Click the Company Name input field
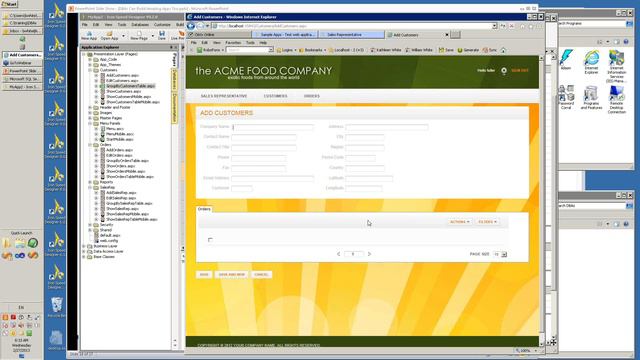The width and height of the screenshot is (640, 360). click(x=273, y=127)
